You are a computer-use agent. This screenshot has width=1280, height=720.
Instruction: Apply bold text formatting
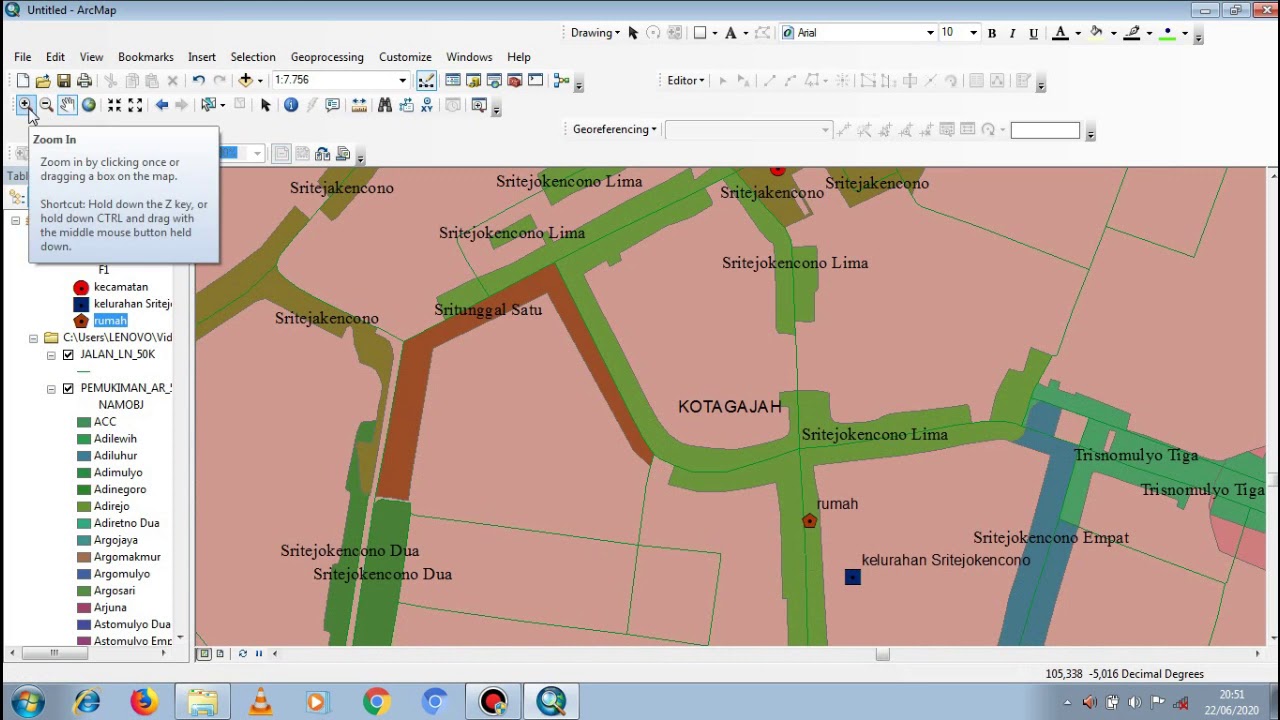coord(992,33)
